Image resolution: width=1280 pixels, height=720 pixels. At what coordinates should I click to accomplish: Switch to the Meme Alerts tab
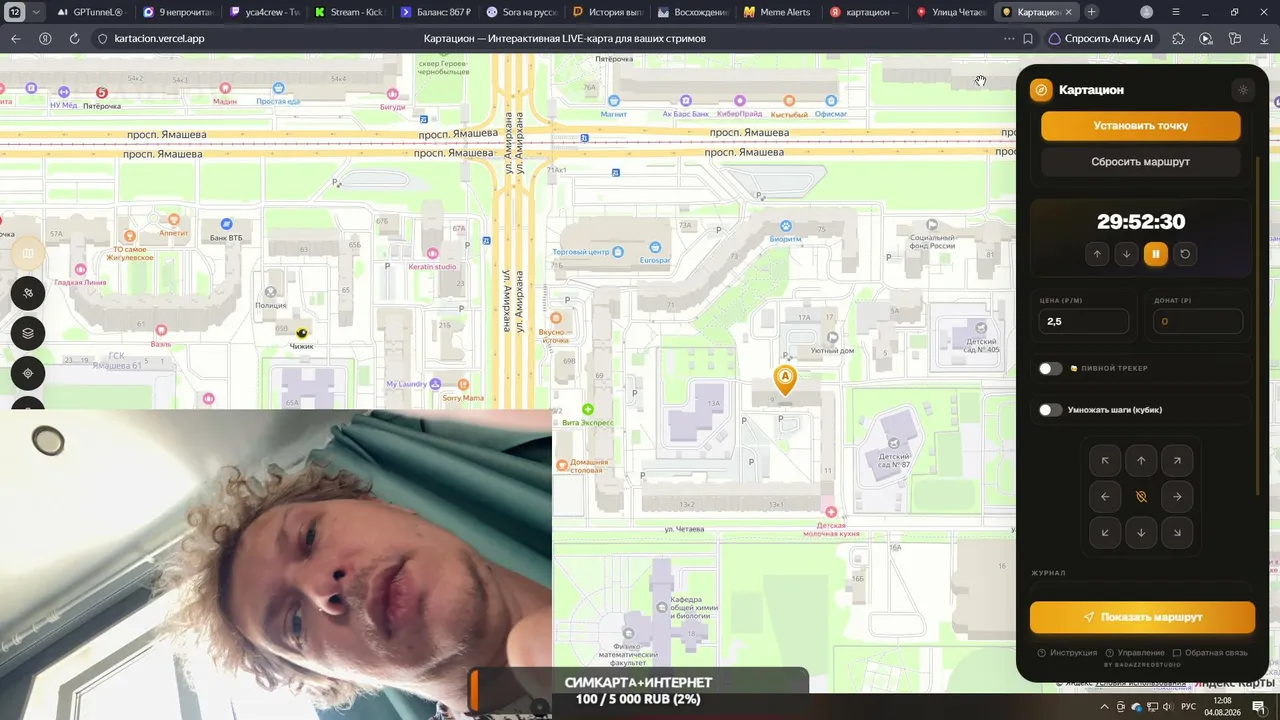tap(780, 12)
